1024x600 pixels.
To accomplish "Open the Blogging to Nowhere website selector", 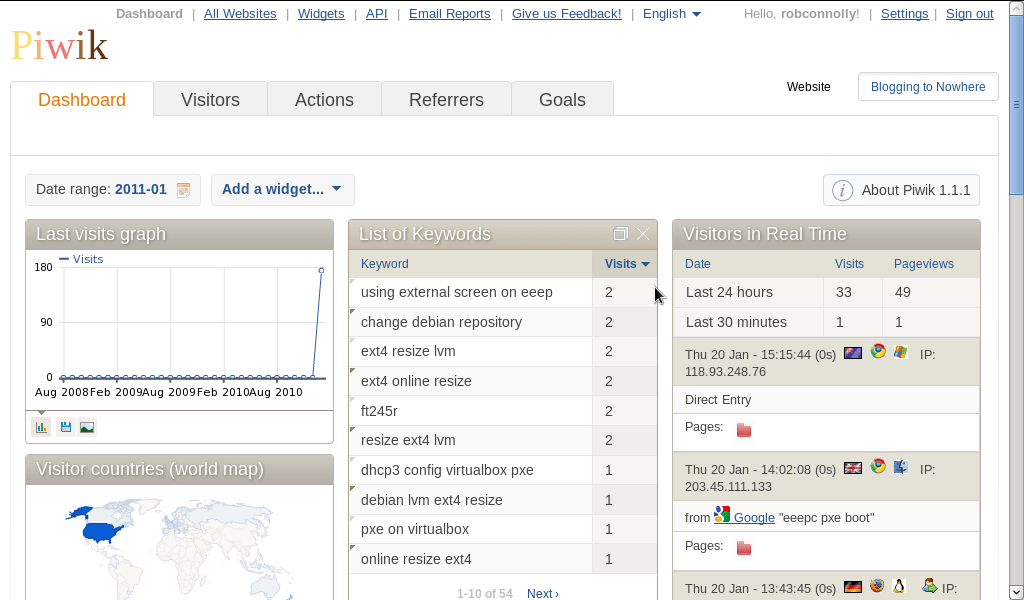I will 928,87.
